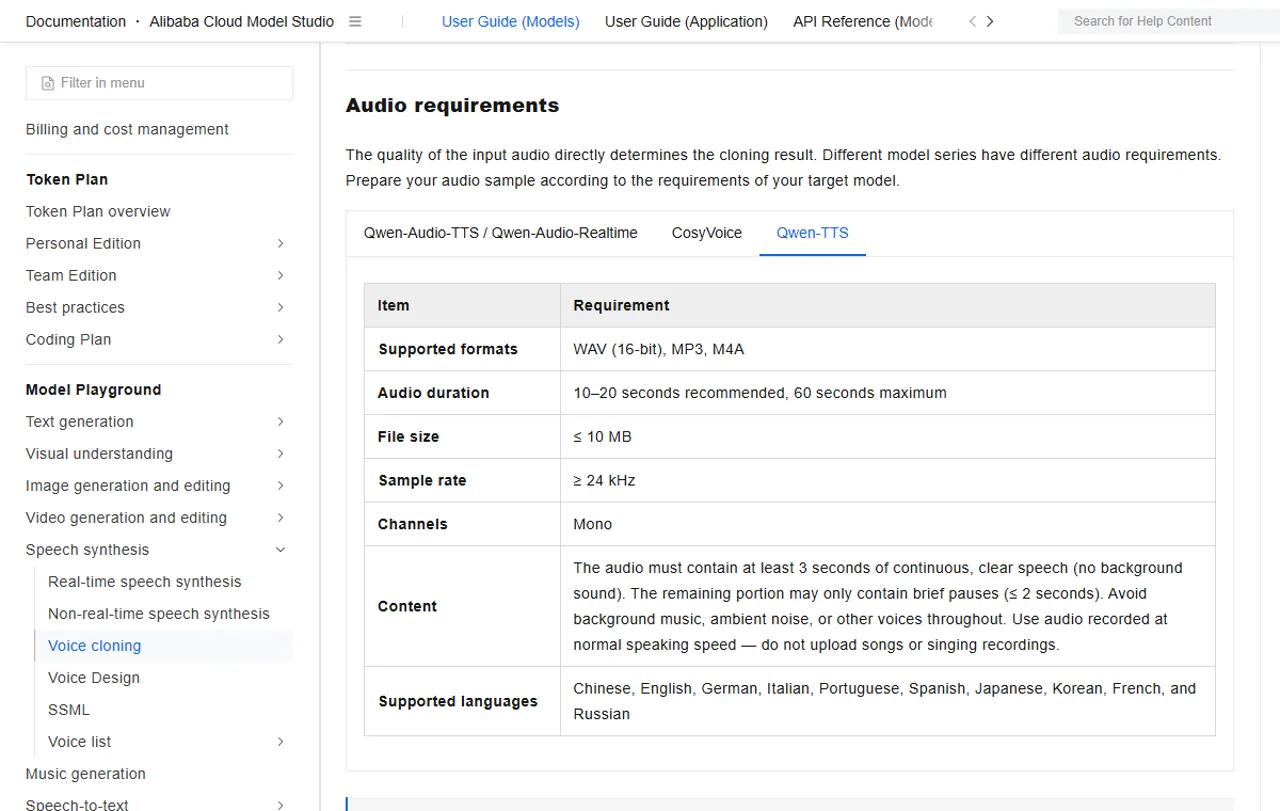1280x811 pixels.
Task: Expand the Coding Plan section
Action: (280, 339)
